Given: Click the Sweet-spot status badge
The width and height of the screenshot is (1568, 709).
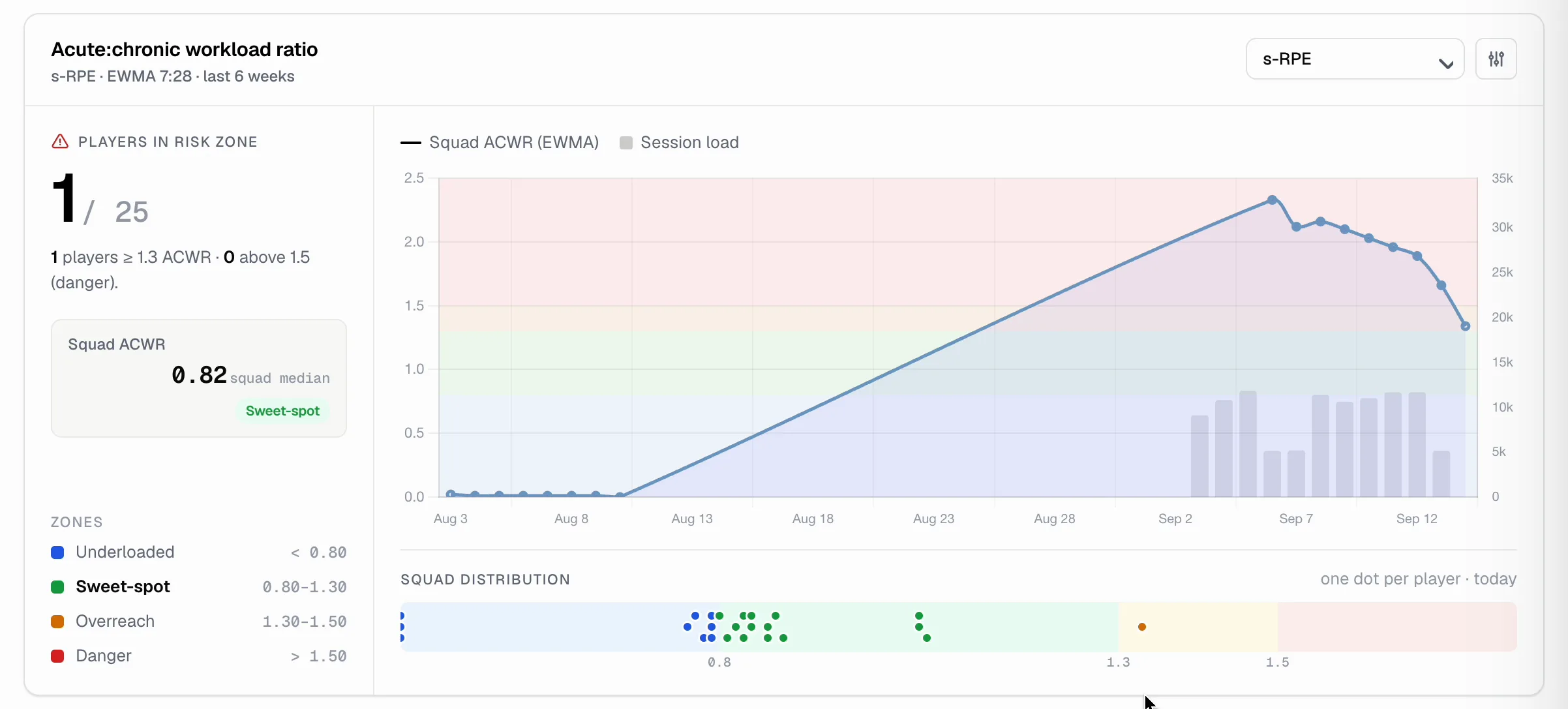Looking at the screenshot, I should (x=282, y=411).
